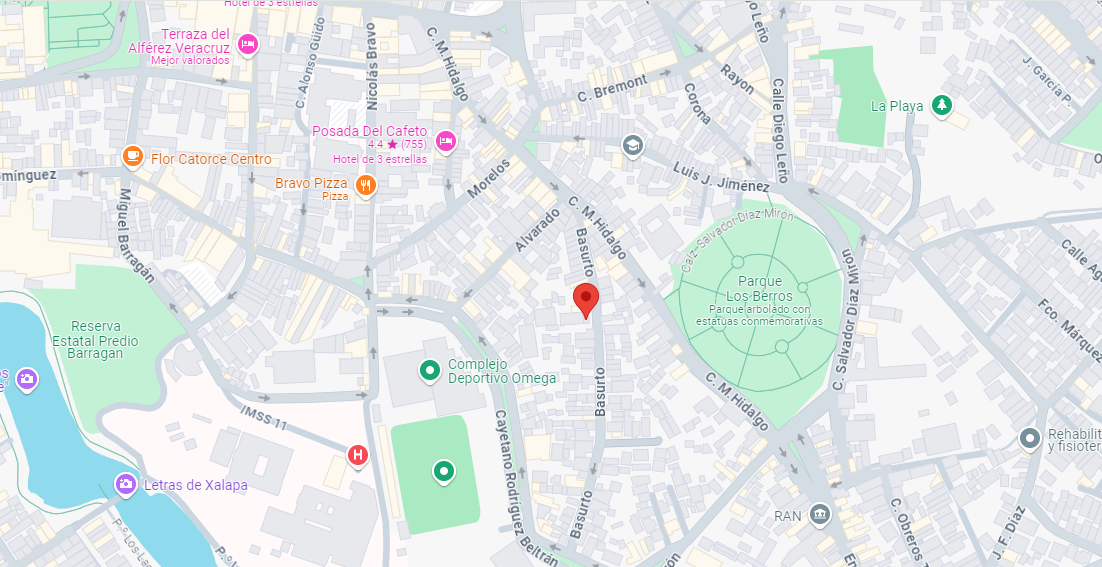The image size is (1102, 567).
Task: Open the school graduation cap marker
Action: (x=633, y=146)
